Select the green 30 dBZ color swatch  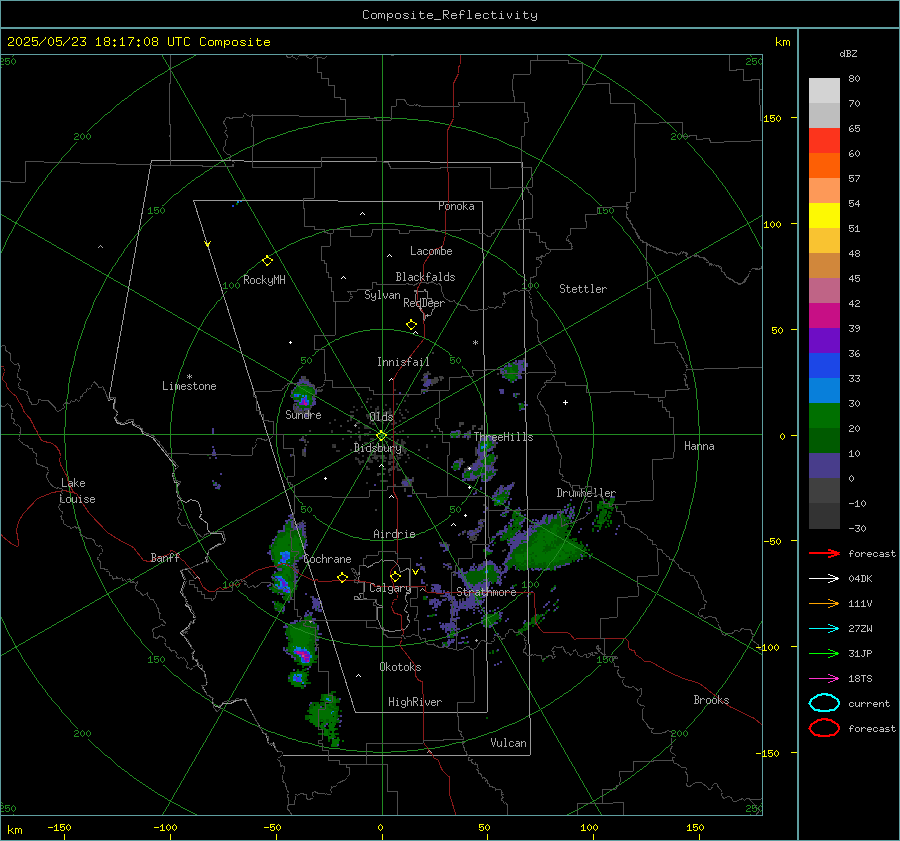coord(824,416)
